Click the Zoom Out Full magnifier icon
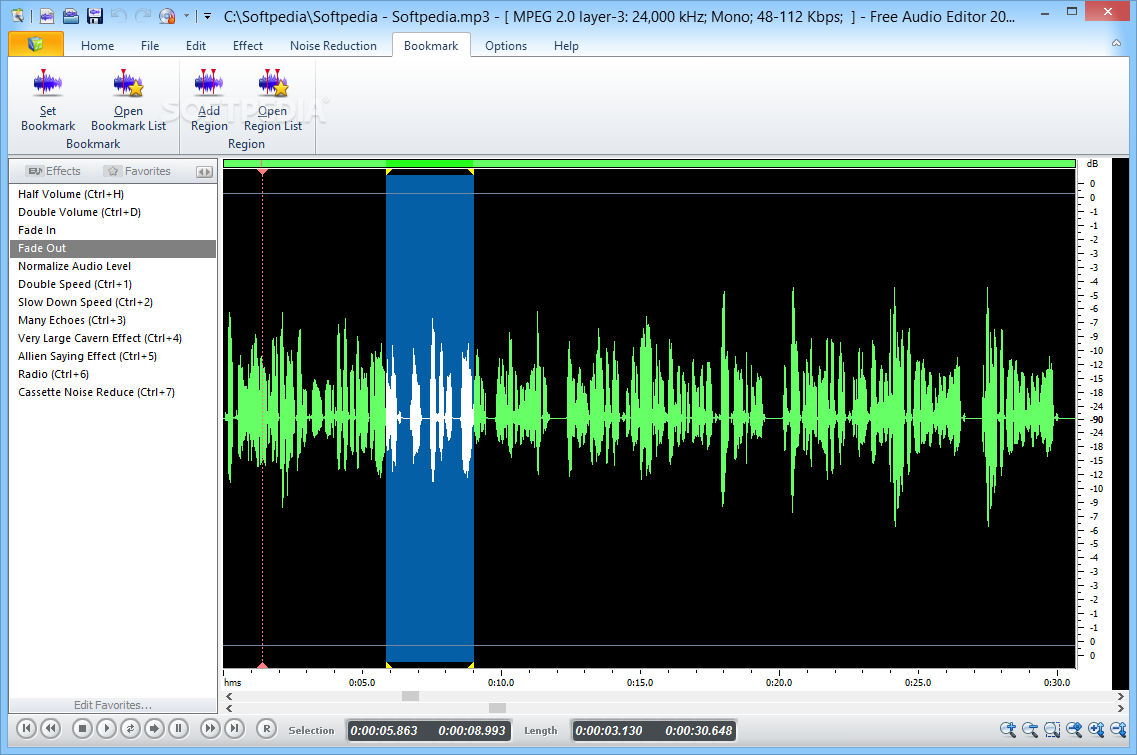1137x755 pixels. coord(1074,730)
